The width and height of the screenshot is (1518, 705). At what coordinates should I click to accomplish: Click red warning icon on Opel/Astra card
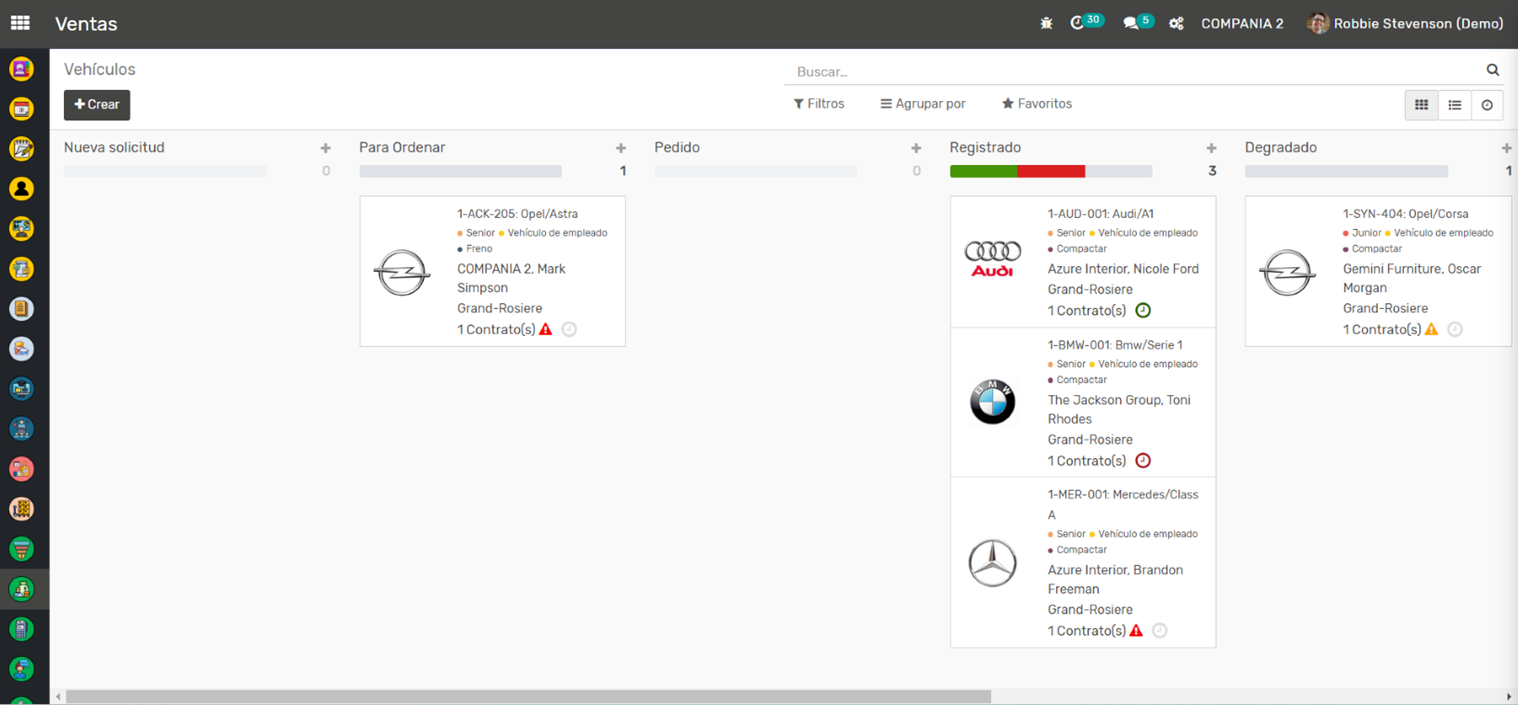click(x=546, y=329)
